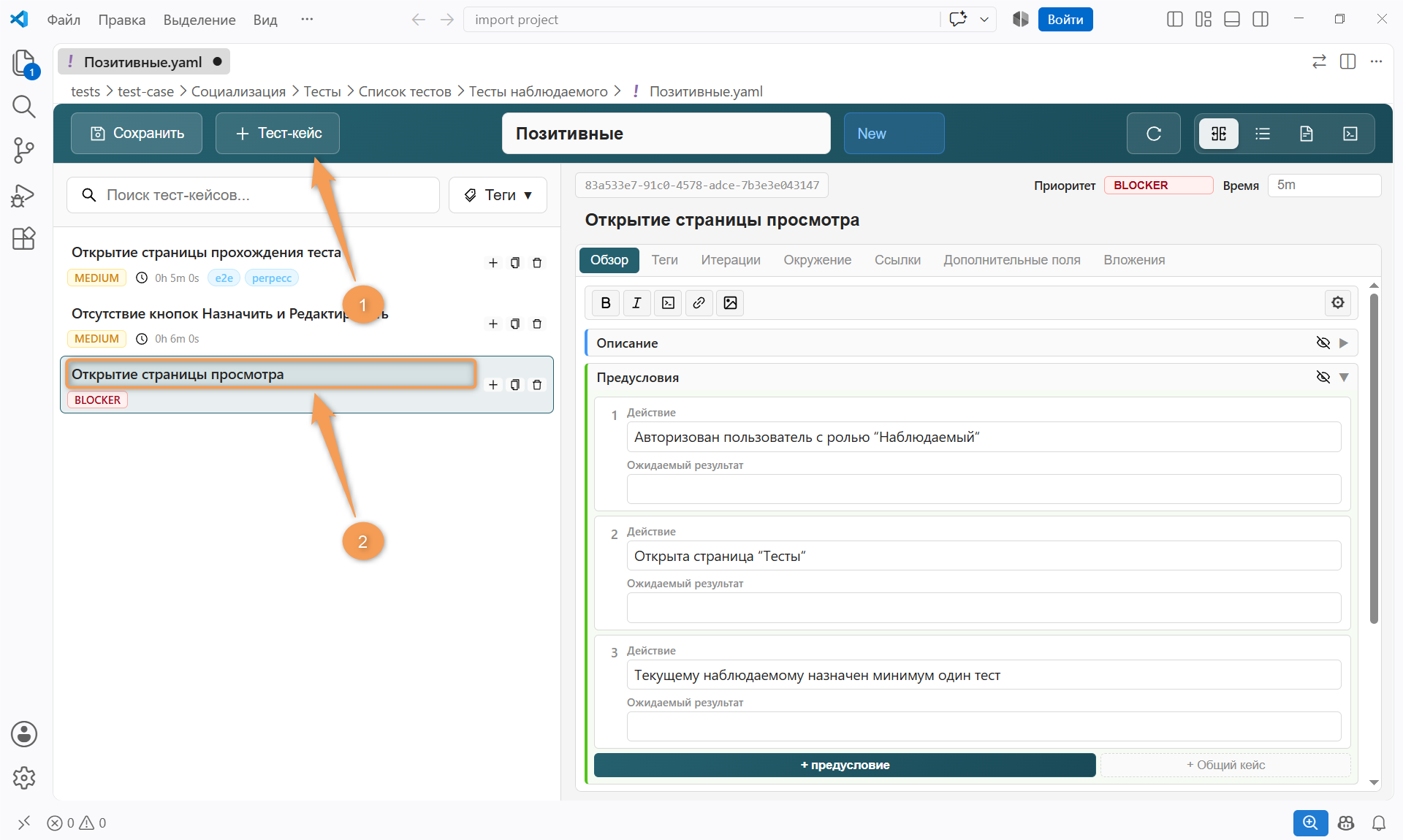The width and height of the screenshot is (1403, 840).
Task: Copy the 'Отсутствие кнопок Назначить' test case
Action: [515, 324]
